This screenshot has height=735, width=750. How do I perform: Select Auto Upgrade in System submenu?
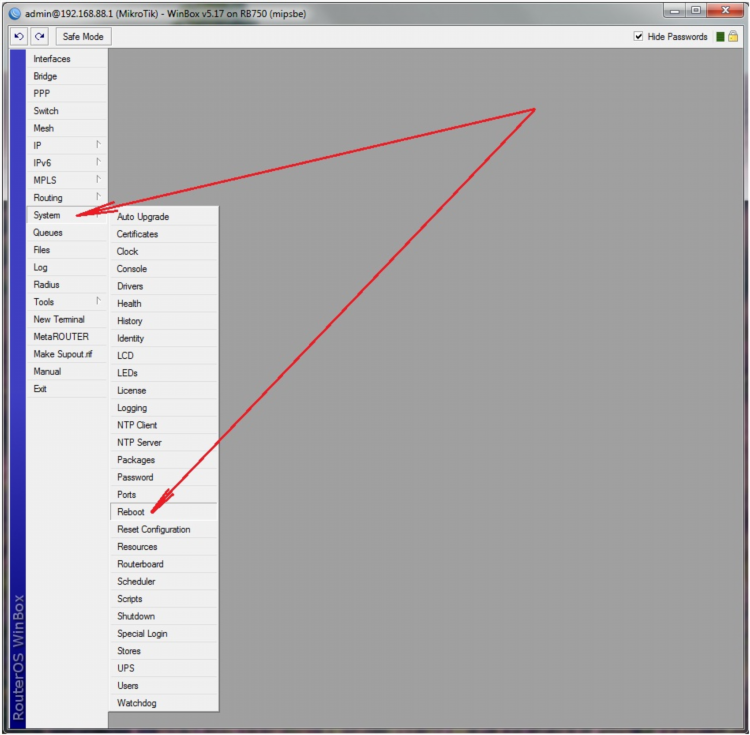pyautogui.click(x=164, y=217)
